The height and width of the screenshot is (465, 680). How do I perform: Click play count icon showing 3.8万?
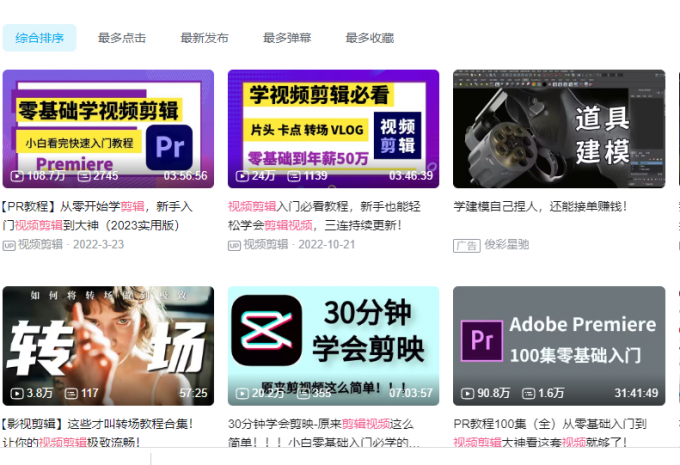pyautogui.click(x=17, y=393)
